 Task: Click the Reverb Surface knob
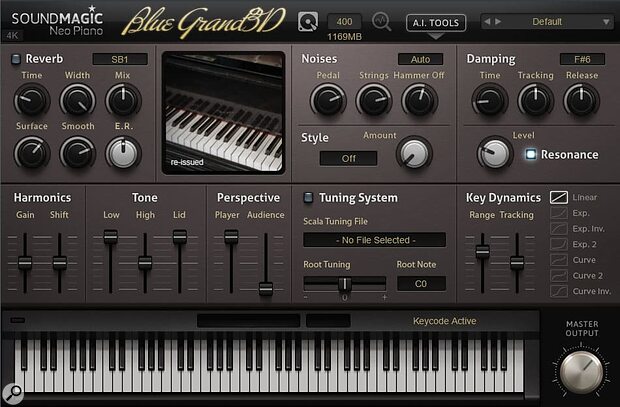[x=32, y=153]
